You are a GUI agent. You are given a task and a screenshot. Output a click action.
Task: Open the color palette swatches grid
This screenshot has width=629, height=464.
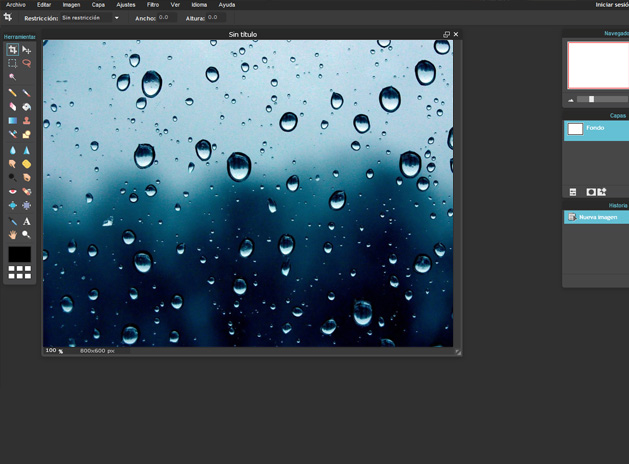point(20,272)
